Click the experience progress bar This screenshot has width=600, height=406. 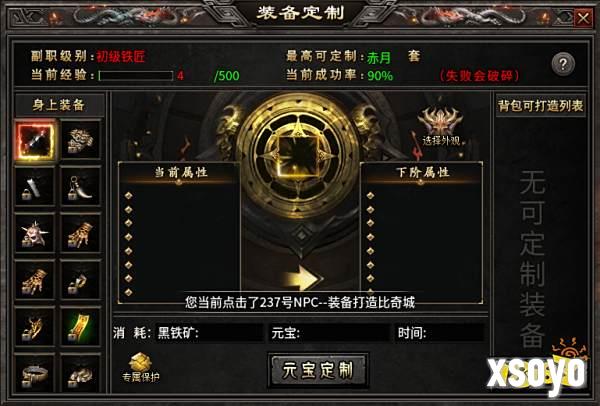(136, 75)
